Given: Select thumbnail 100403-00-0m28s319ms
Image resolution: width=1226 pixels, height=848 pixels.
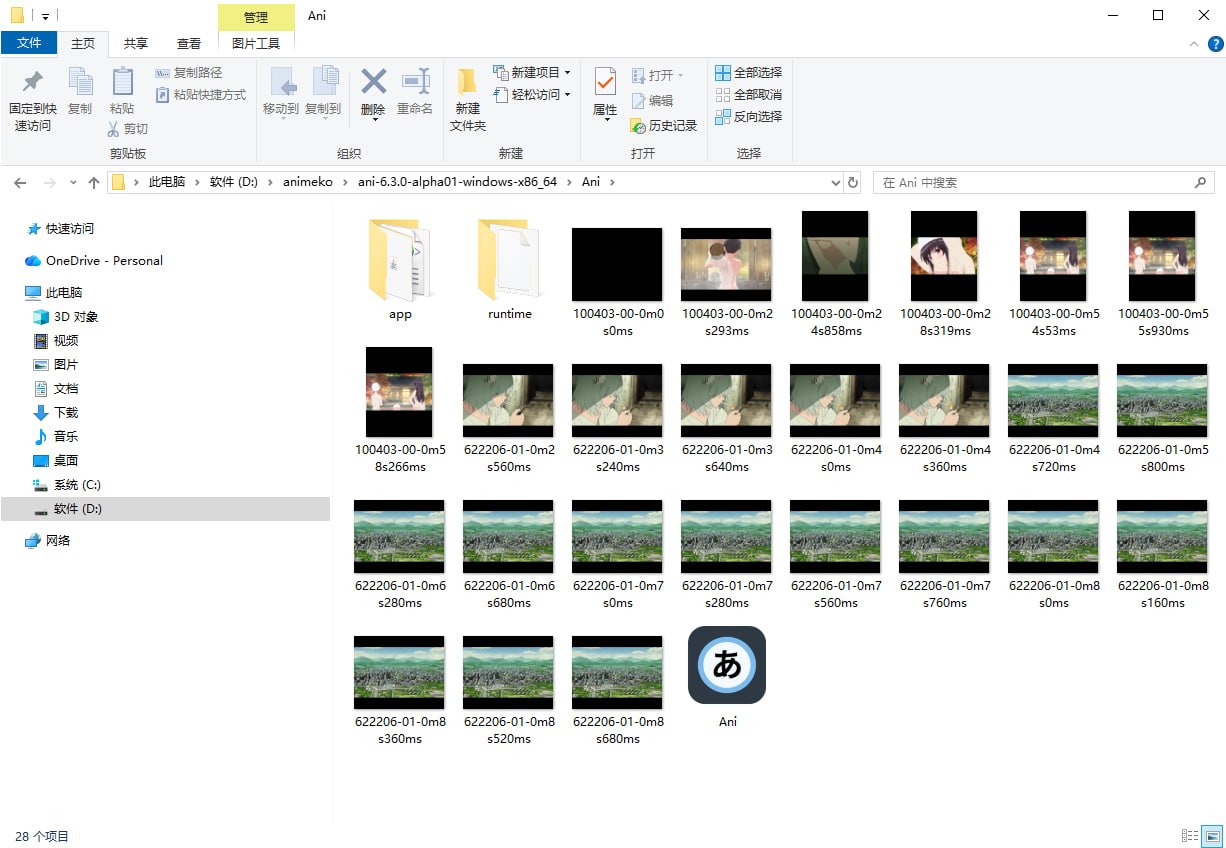Looking at the screenshot, I should (x=945, y=274).
